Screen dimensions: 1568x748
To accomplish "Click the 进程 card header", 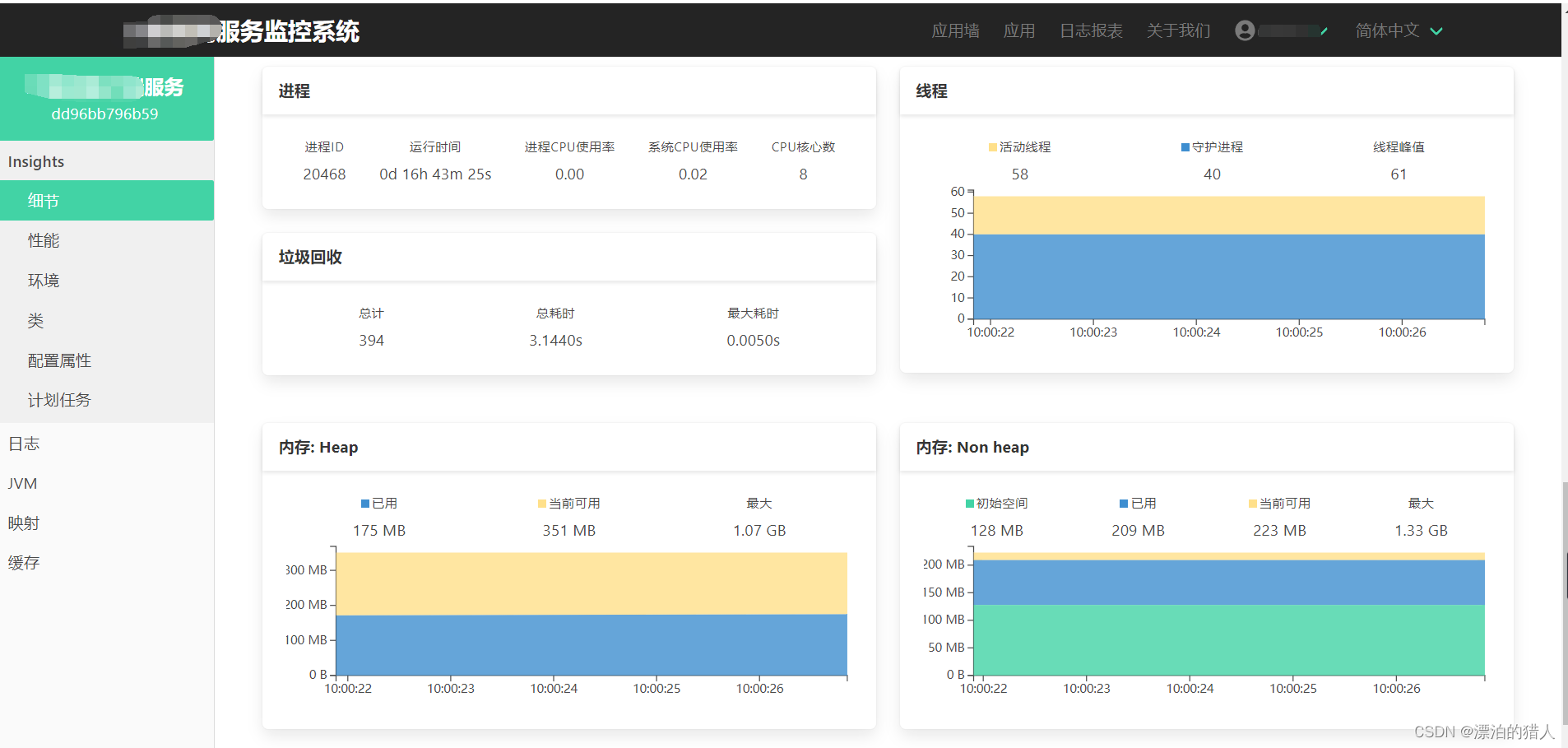I will 569,91.
